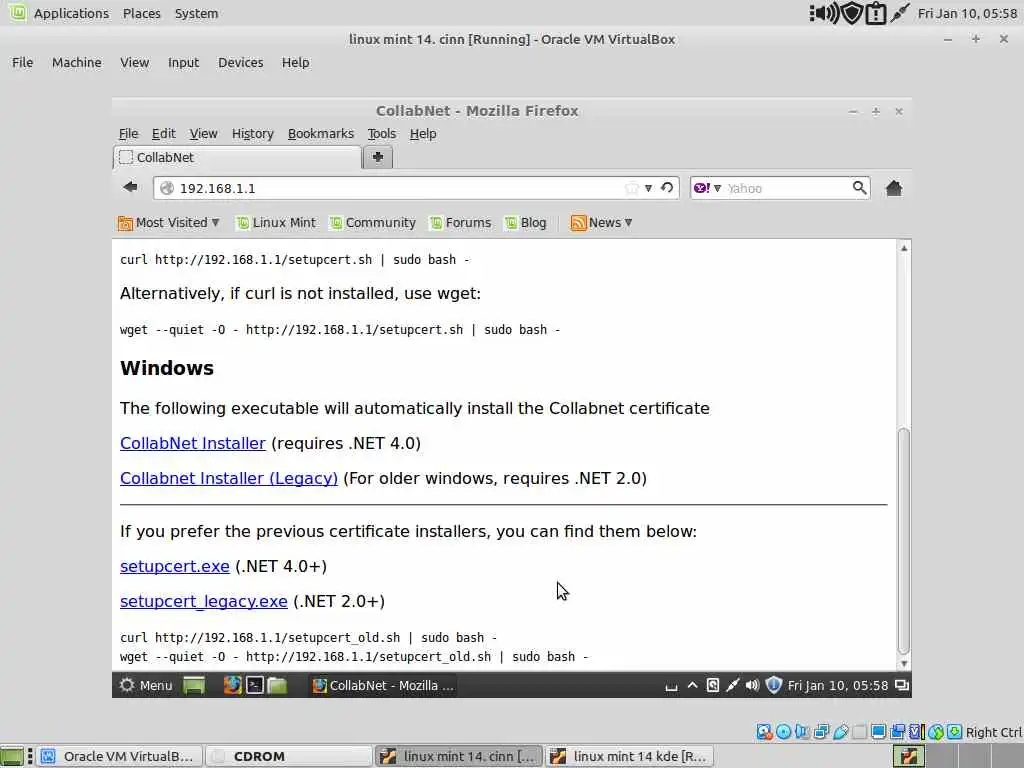Click the magnifier search icon in Yahoo box
Screen dimensions: 1024x768
pyautogui.click(x=859, y=188)
